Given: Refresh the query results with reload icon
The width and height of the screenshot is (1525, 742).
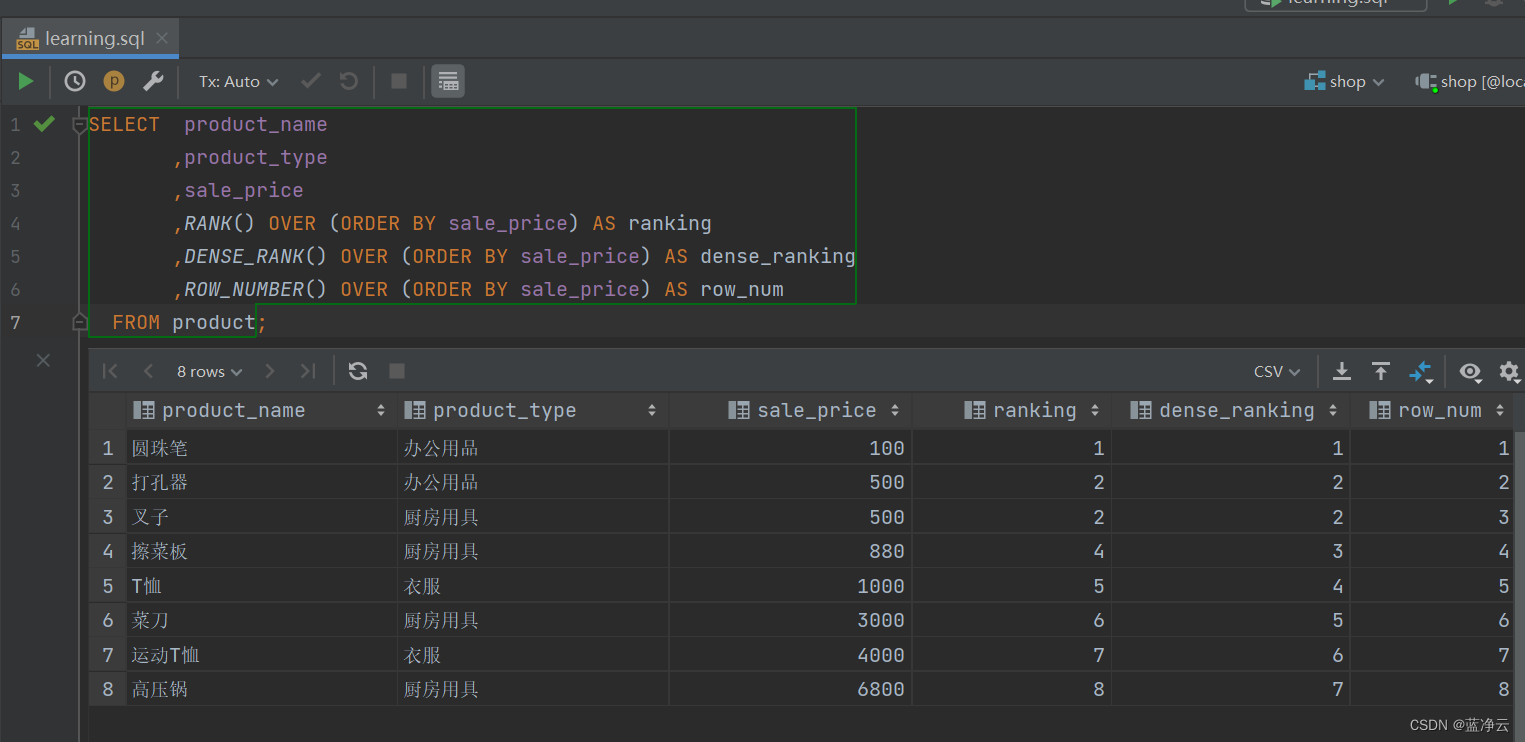Looking at the screenshot, I should tap(357, 370).
